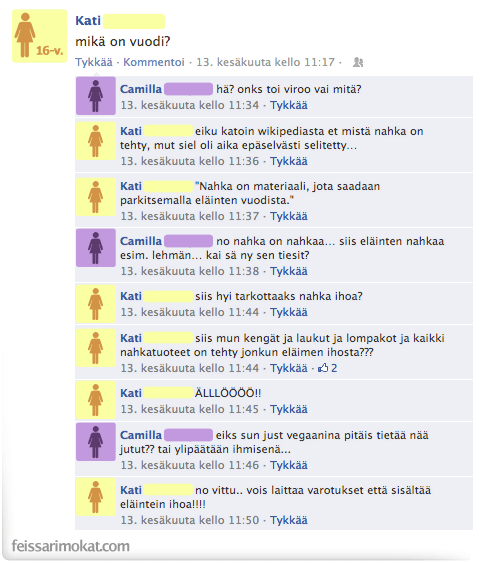Image resolution: width=490 pixels, height=563 pixels.
Task: Click Kati's large 16-v. profile avatar
Action: 39,36
